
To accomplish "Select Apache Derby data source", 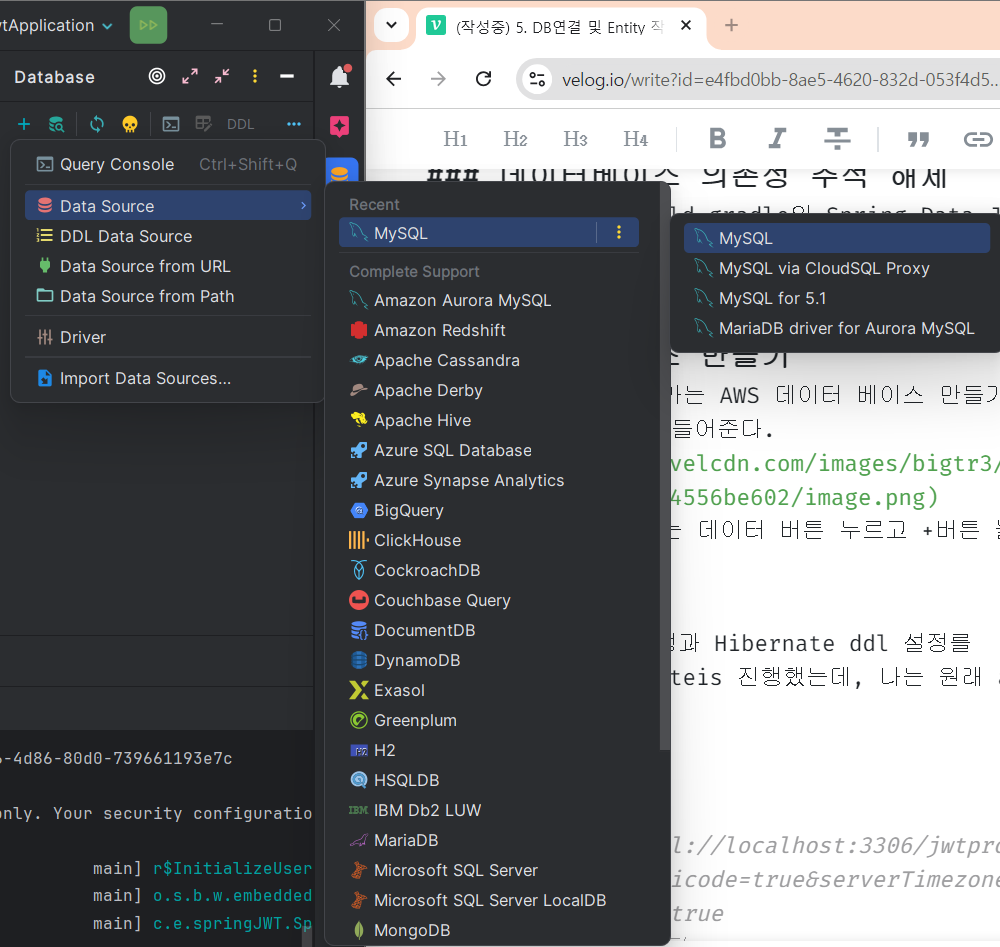I will [x=489, y=390].
